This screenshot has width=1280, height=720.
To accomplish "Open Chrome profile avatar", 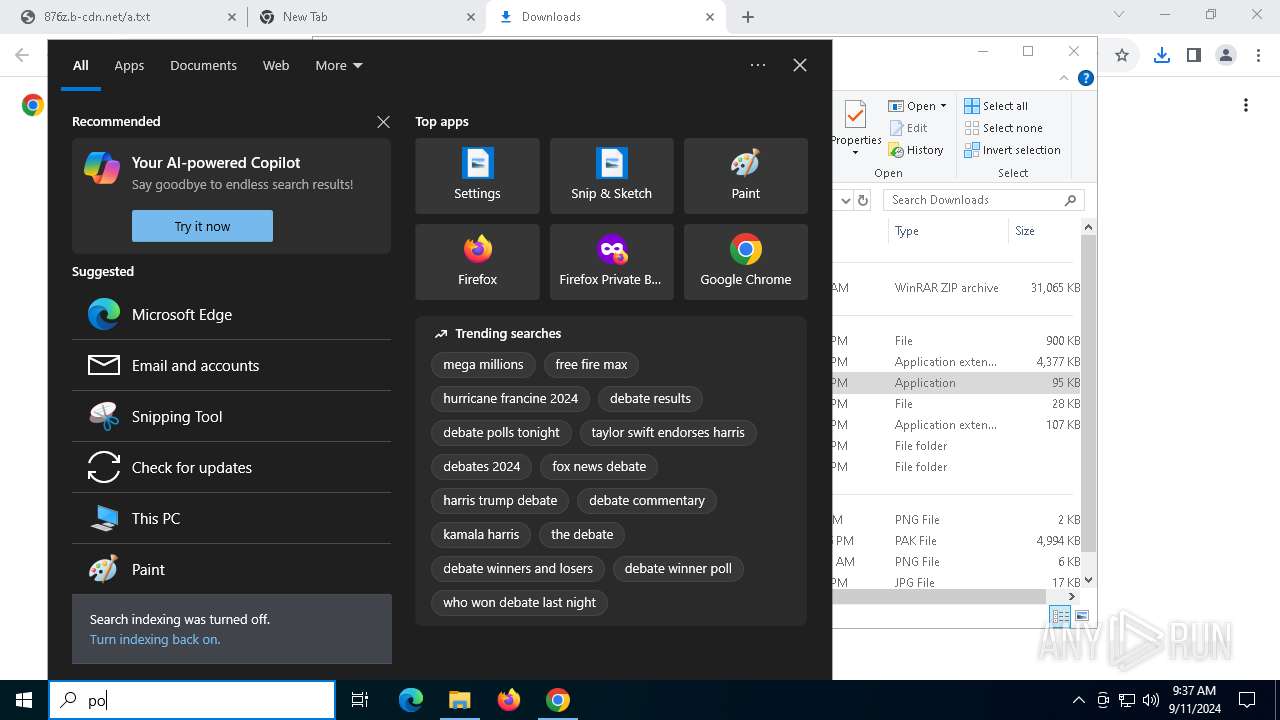I will tap(1226, 55).
